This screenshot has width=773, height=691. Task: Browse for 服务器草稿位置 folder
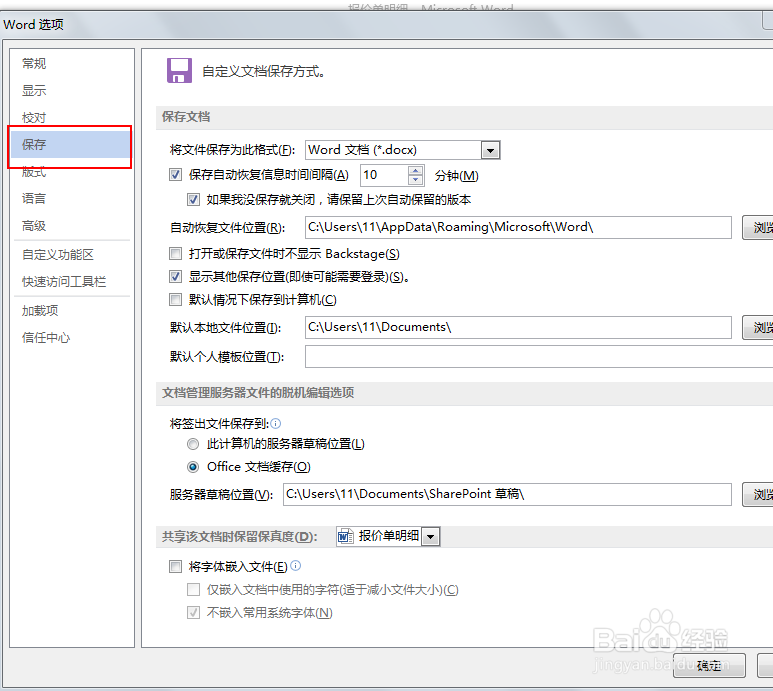pyautogui.click(x=758, y=494)
